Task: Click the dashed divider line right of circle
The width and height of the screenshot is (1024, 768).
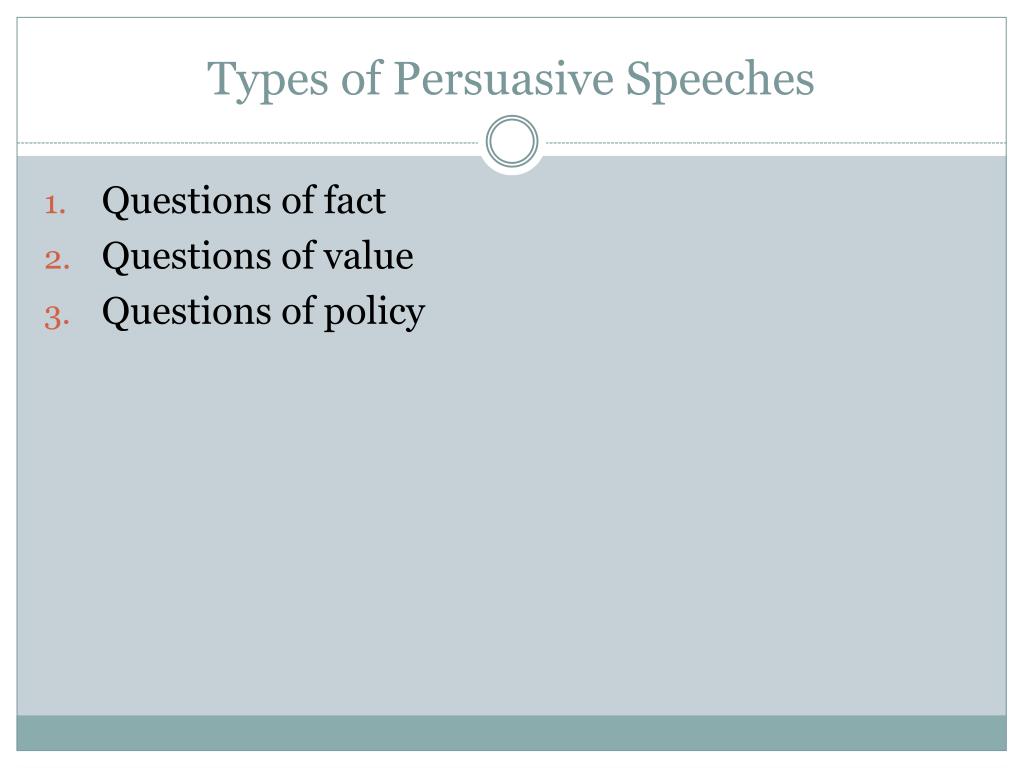Action: [x=776, y=142]
